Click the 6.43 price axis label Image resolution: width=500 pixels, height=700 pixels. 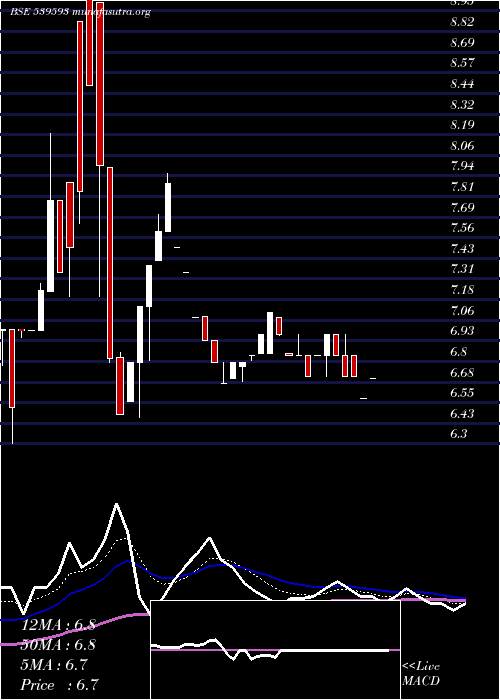[462, 413]
